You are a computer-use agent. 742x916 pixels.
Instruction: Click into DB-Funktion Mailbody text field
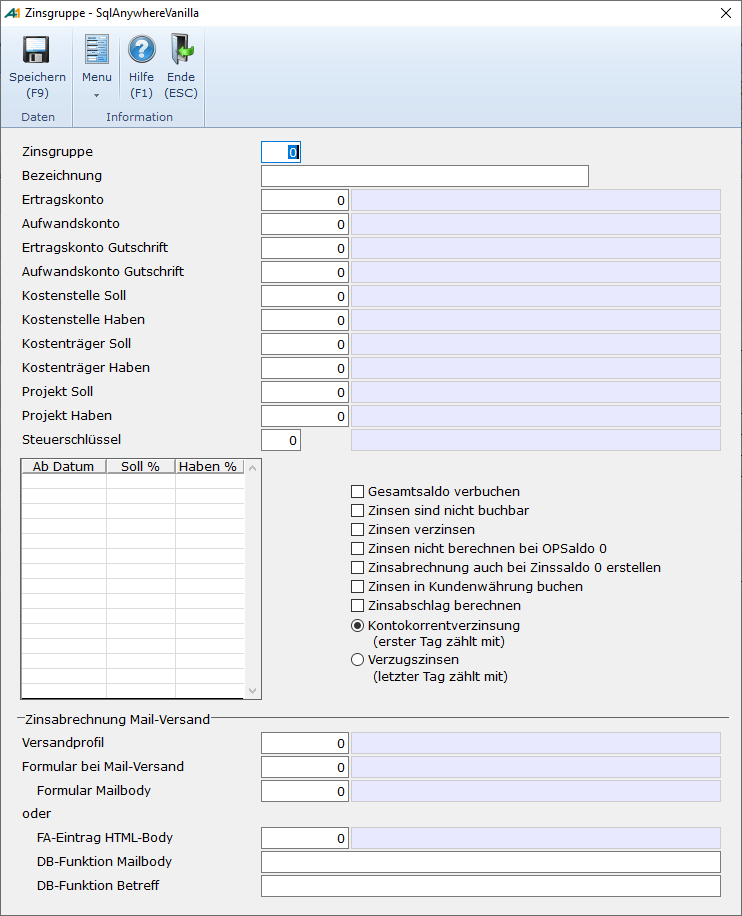click(x=491, y=862)
